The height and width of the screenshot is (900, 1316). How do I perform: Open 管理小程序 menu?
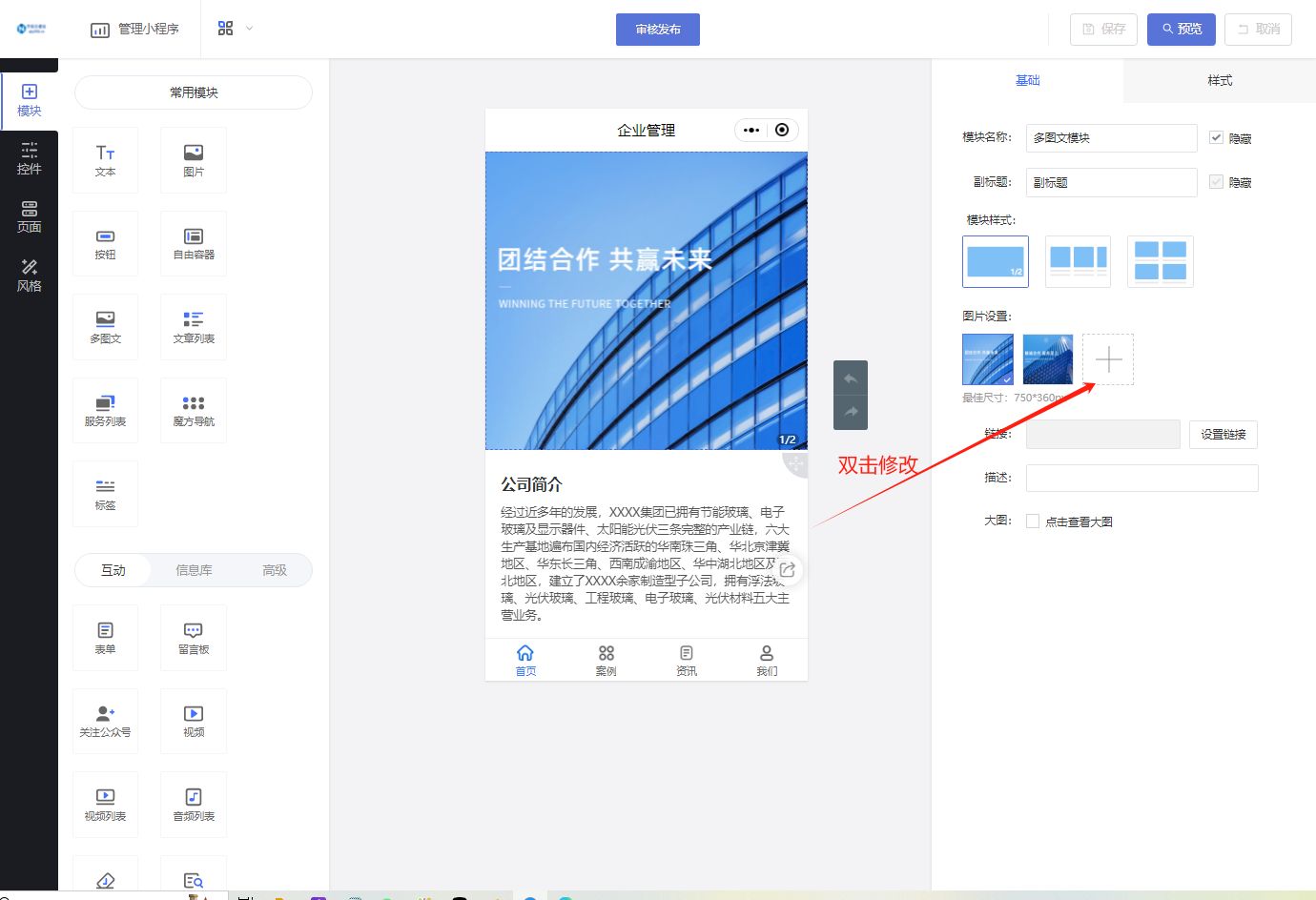(135, 29)
